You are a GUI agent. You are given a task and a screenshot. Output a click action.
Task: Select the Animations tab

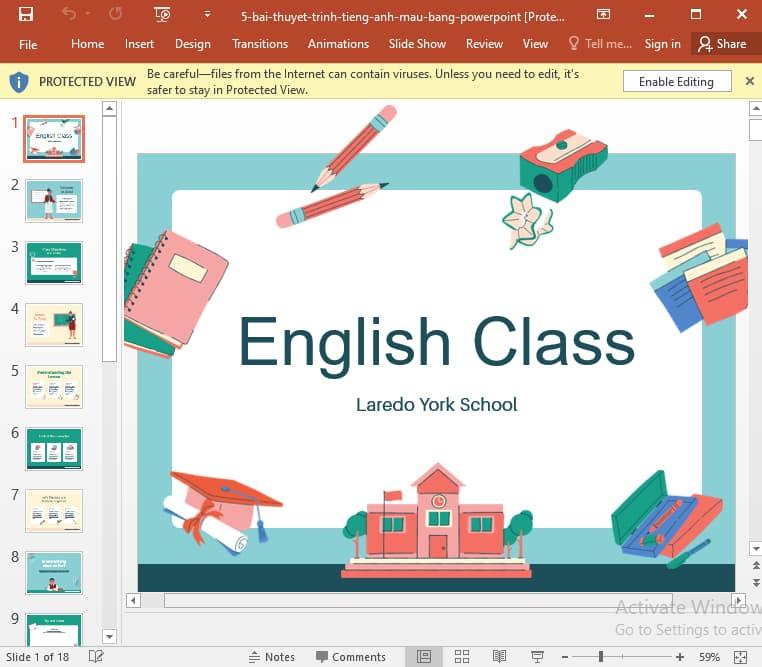point(338,44)
